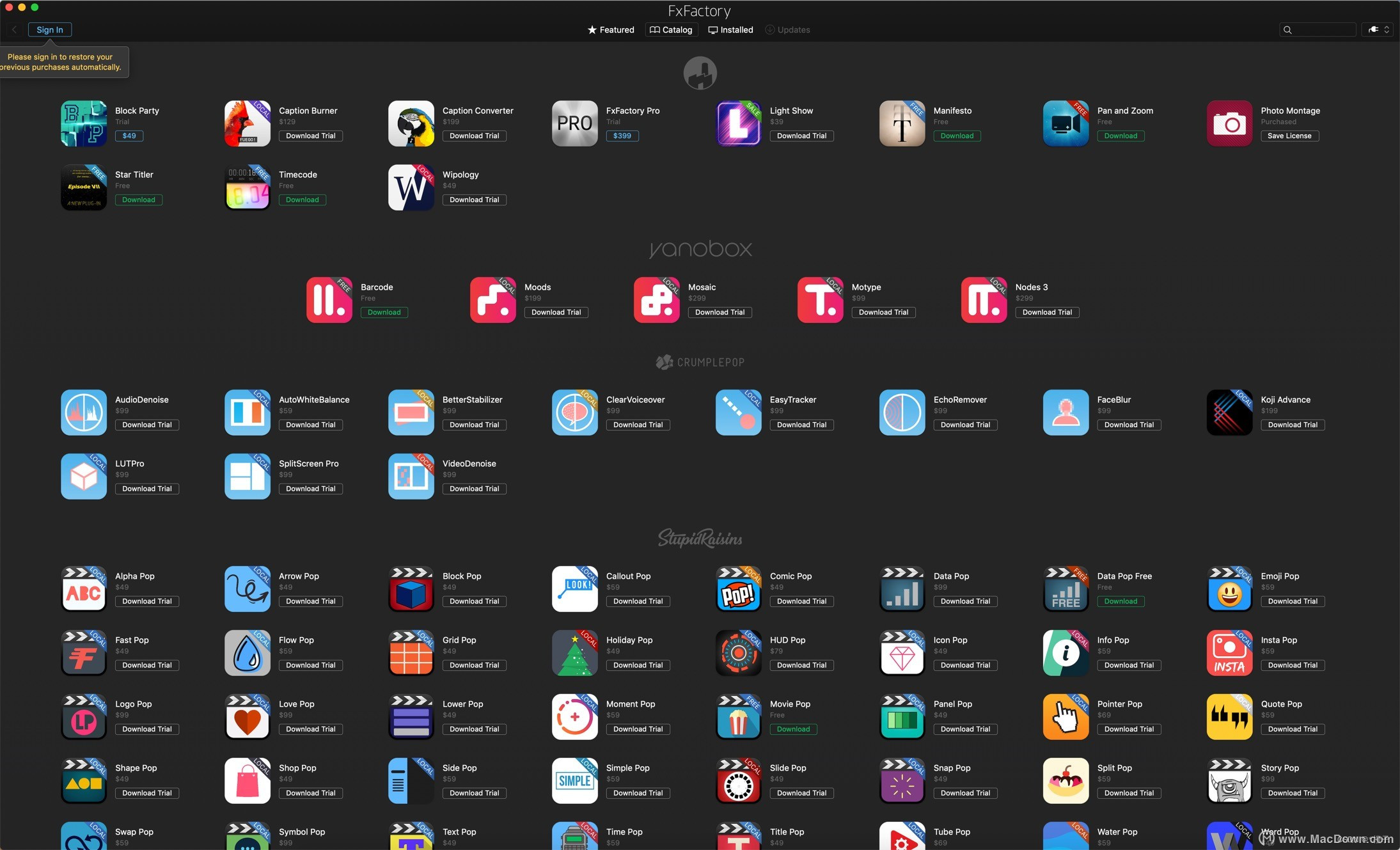Download the free Movie Pop plugin

tap(793, 729)
